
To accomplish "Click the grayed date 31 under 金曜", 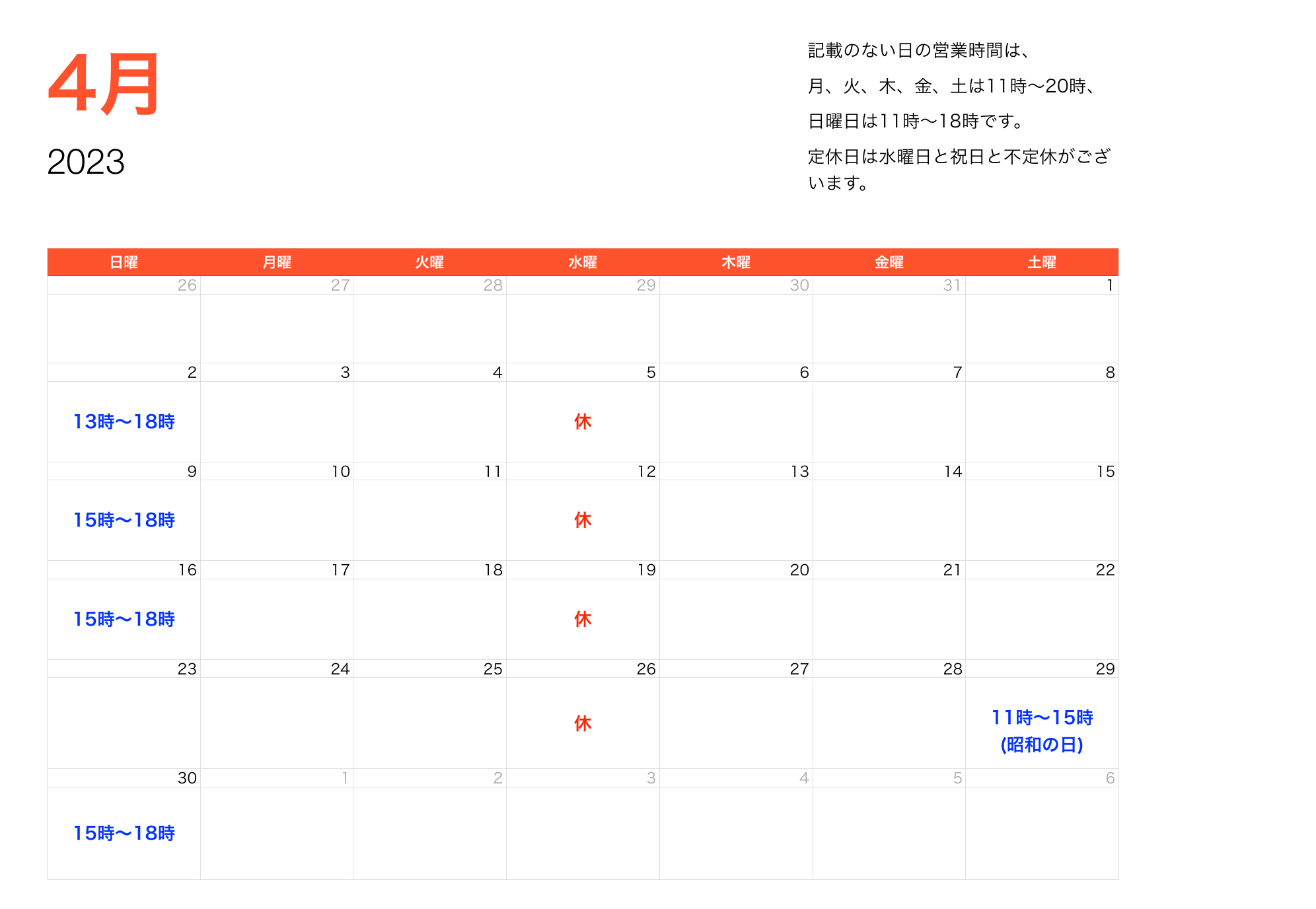I will point(953,285).
